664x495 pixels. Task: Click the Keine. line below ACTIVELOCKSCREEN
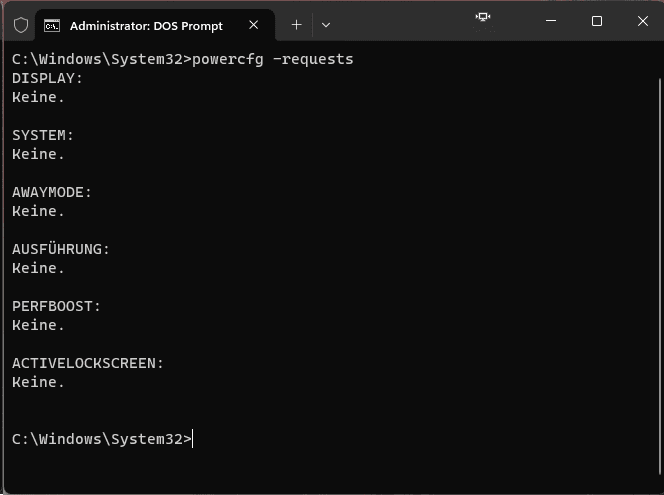point(38,382)
